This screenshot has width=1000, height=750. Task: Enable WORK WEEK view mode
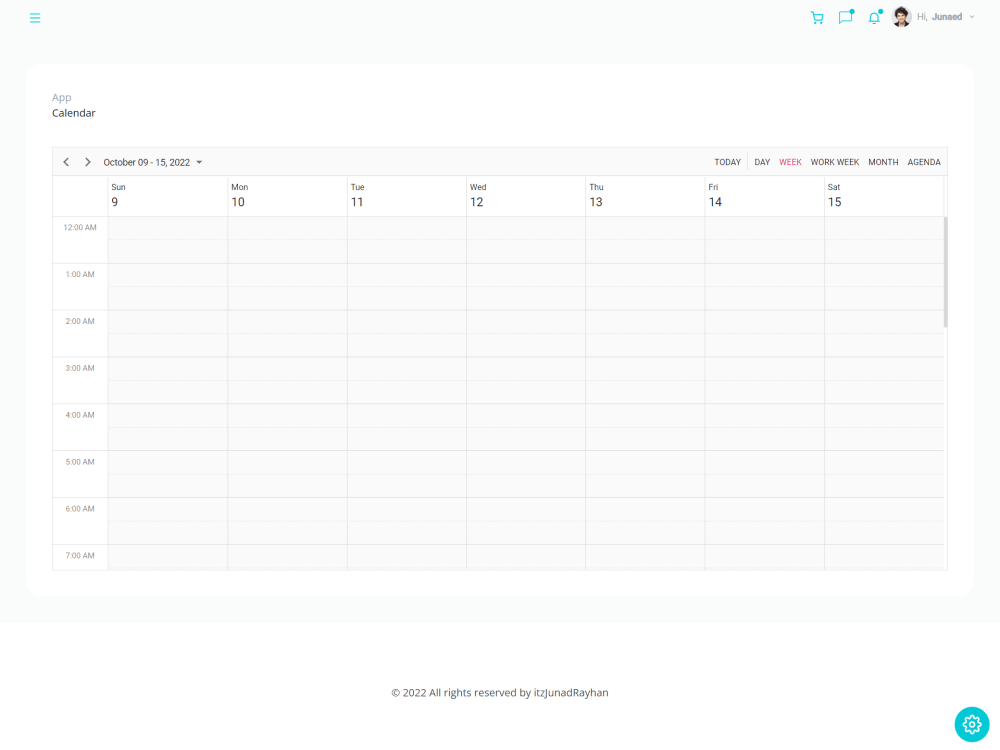(834, 161)
